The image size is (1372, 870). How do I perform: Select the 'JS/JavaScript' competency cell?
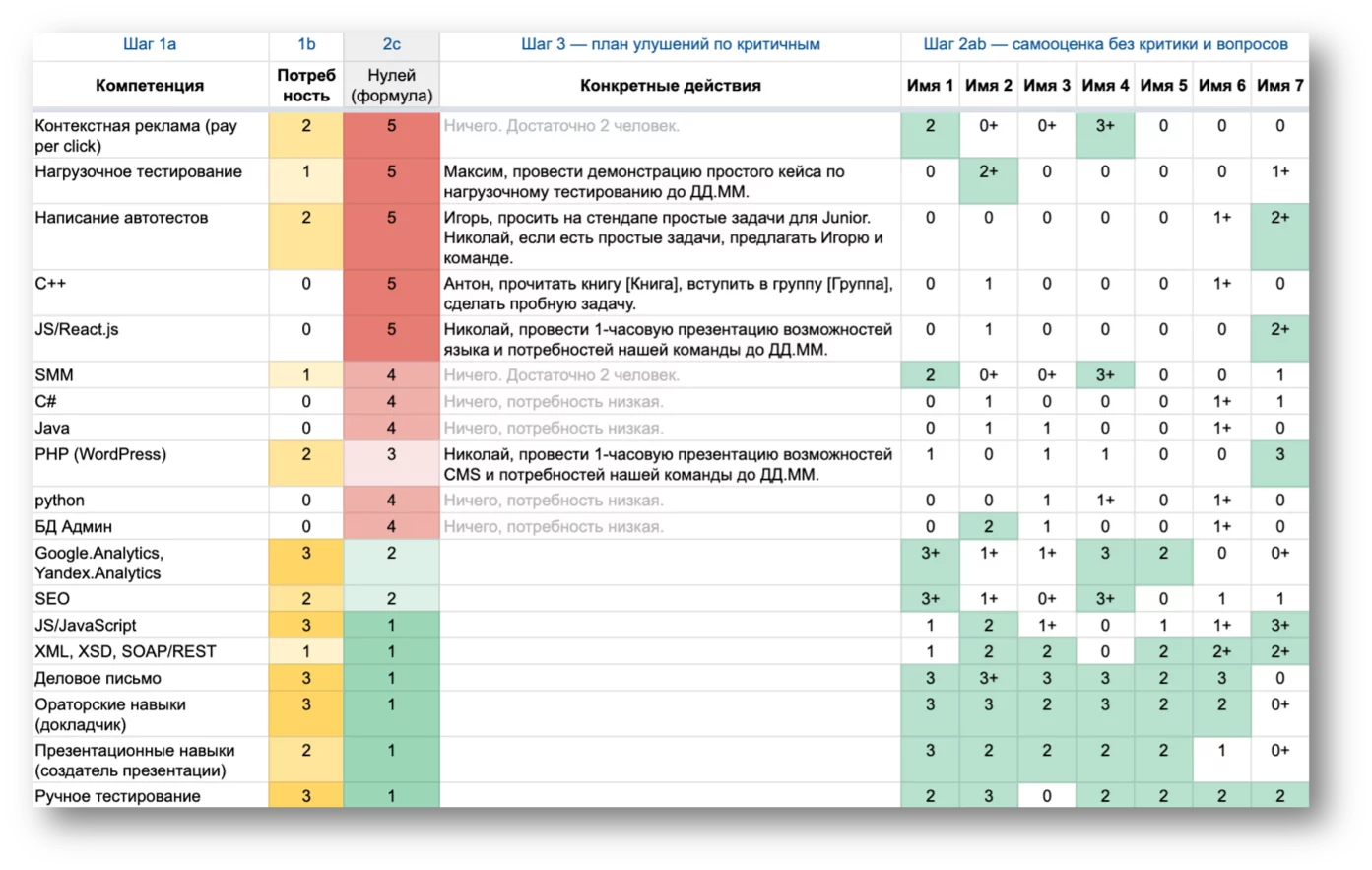(x=150, y=625)
